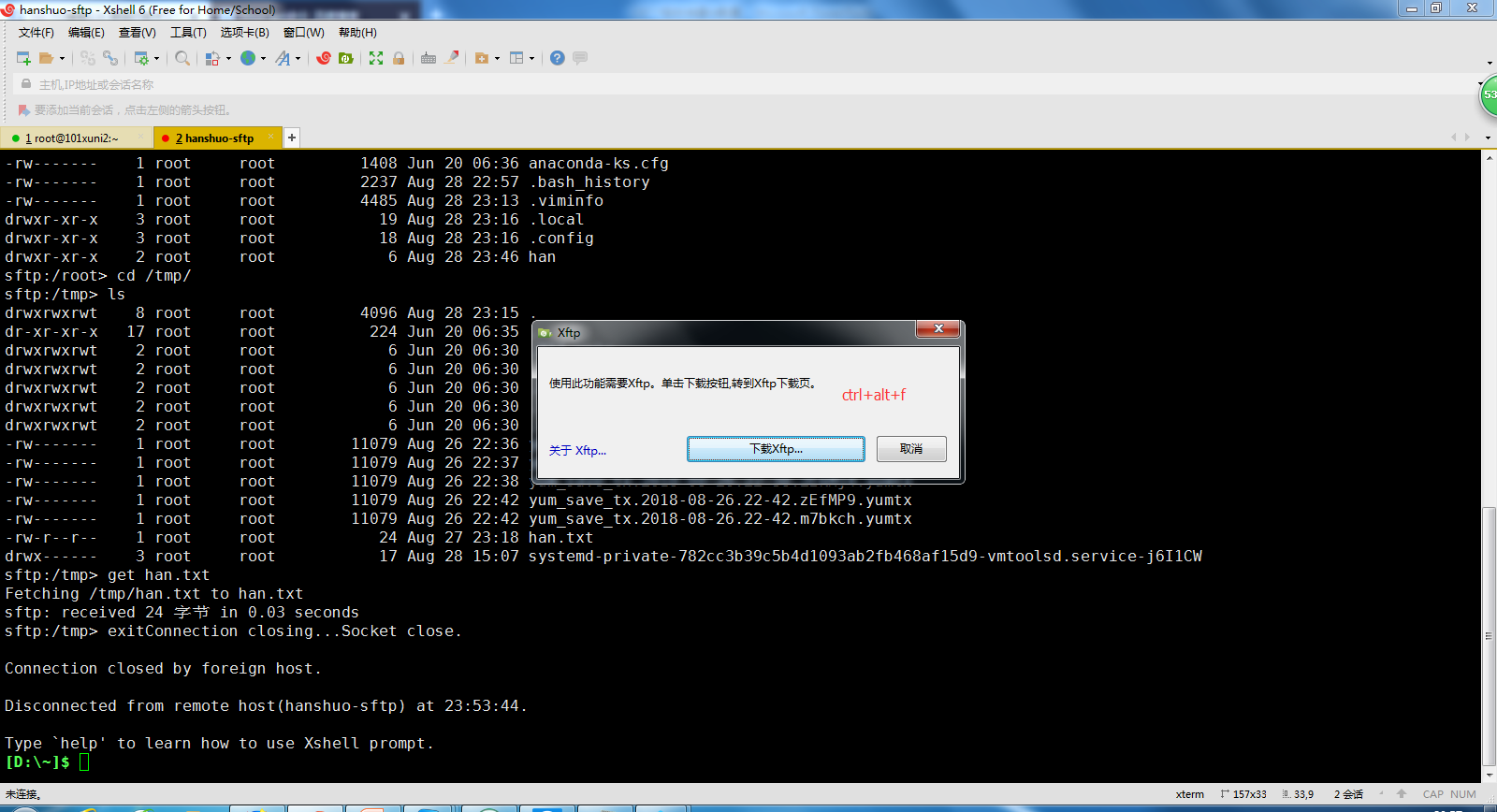
Task: Click the 33,9 cursor position status
Action: [1298, 794]
